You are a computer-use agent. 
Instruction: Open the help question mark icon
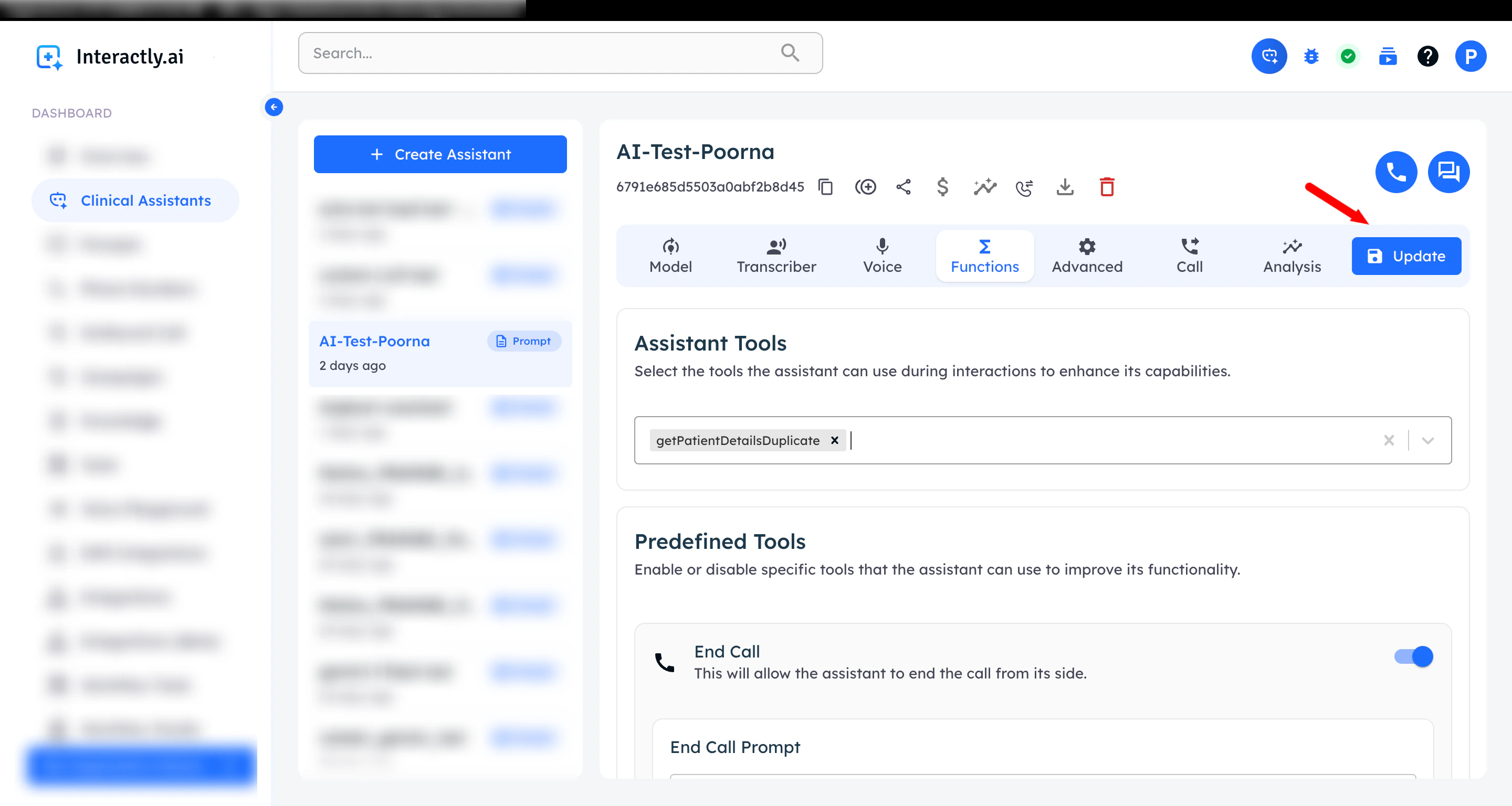[x=1427, y=56]
